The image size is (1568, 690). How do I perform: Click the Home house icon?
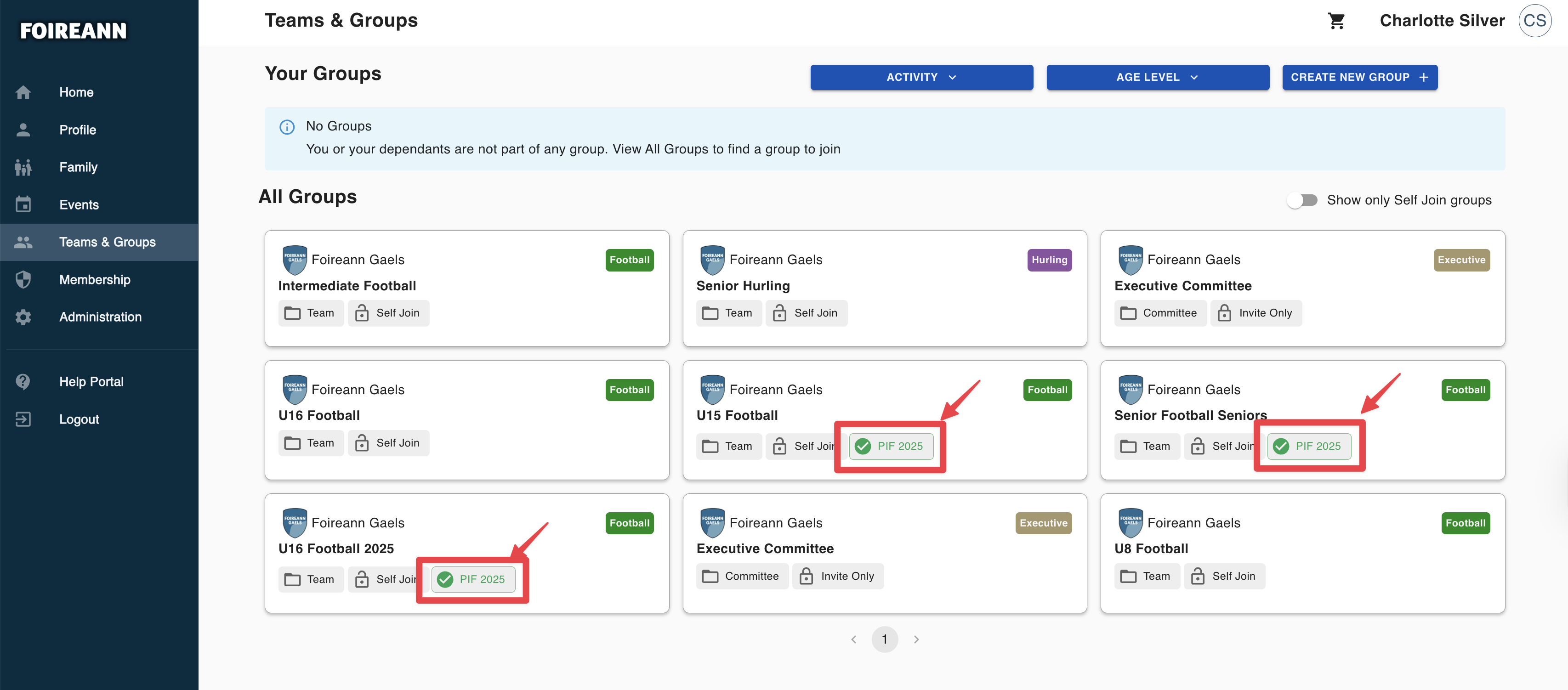pos(23,92)
